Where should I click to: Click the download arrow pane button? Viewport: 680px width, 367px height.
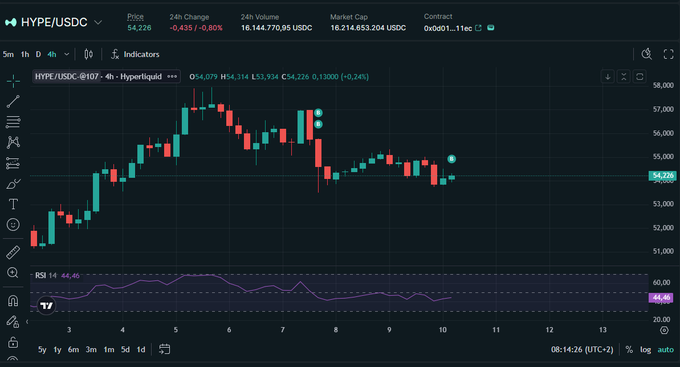point(608,77)
